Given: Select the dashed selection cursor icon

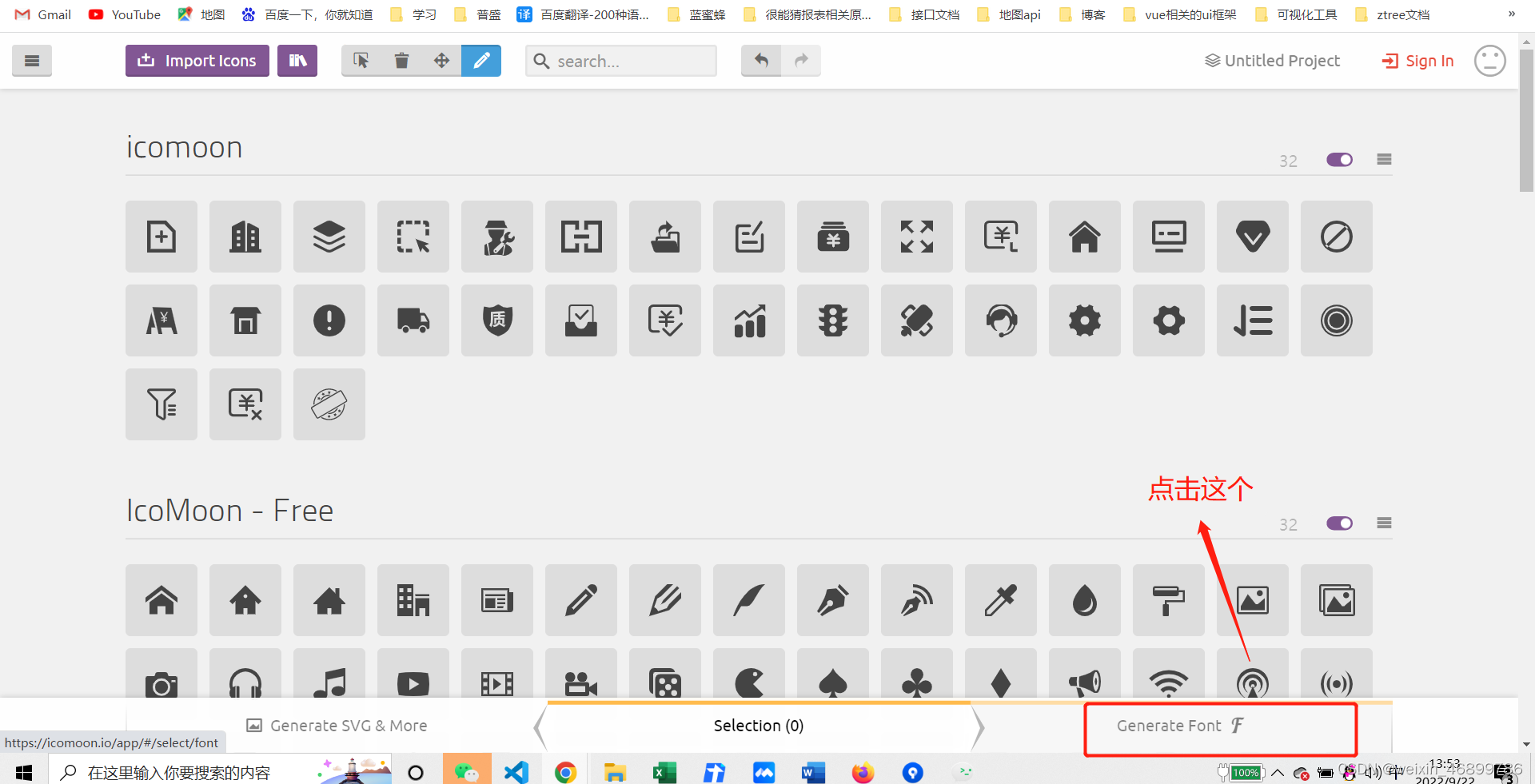Looking at the screenshot, I should click(x=413, y=237).
